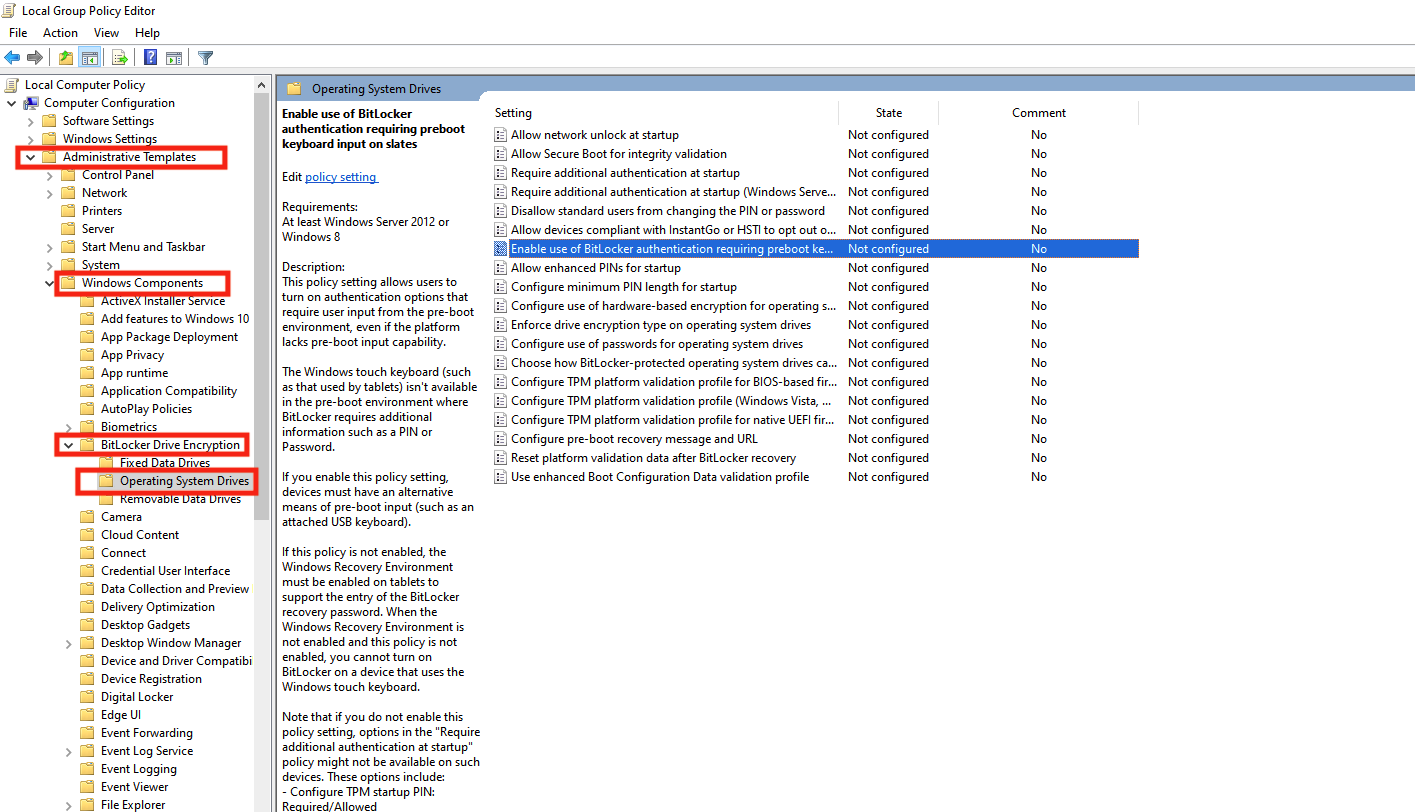Expand the Biometrics tree node
The height and width of the screenshot is (812, 1415).
68,427
